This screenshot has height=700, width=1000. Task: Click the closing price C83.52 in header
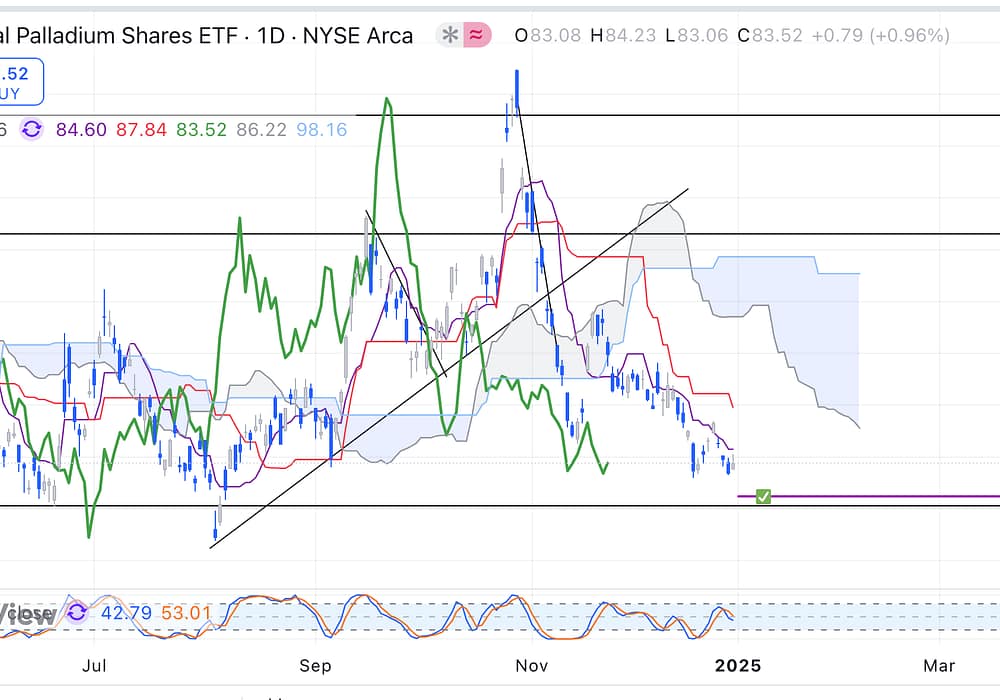[x=770, y=36]
